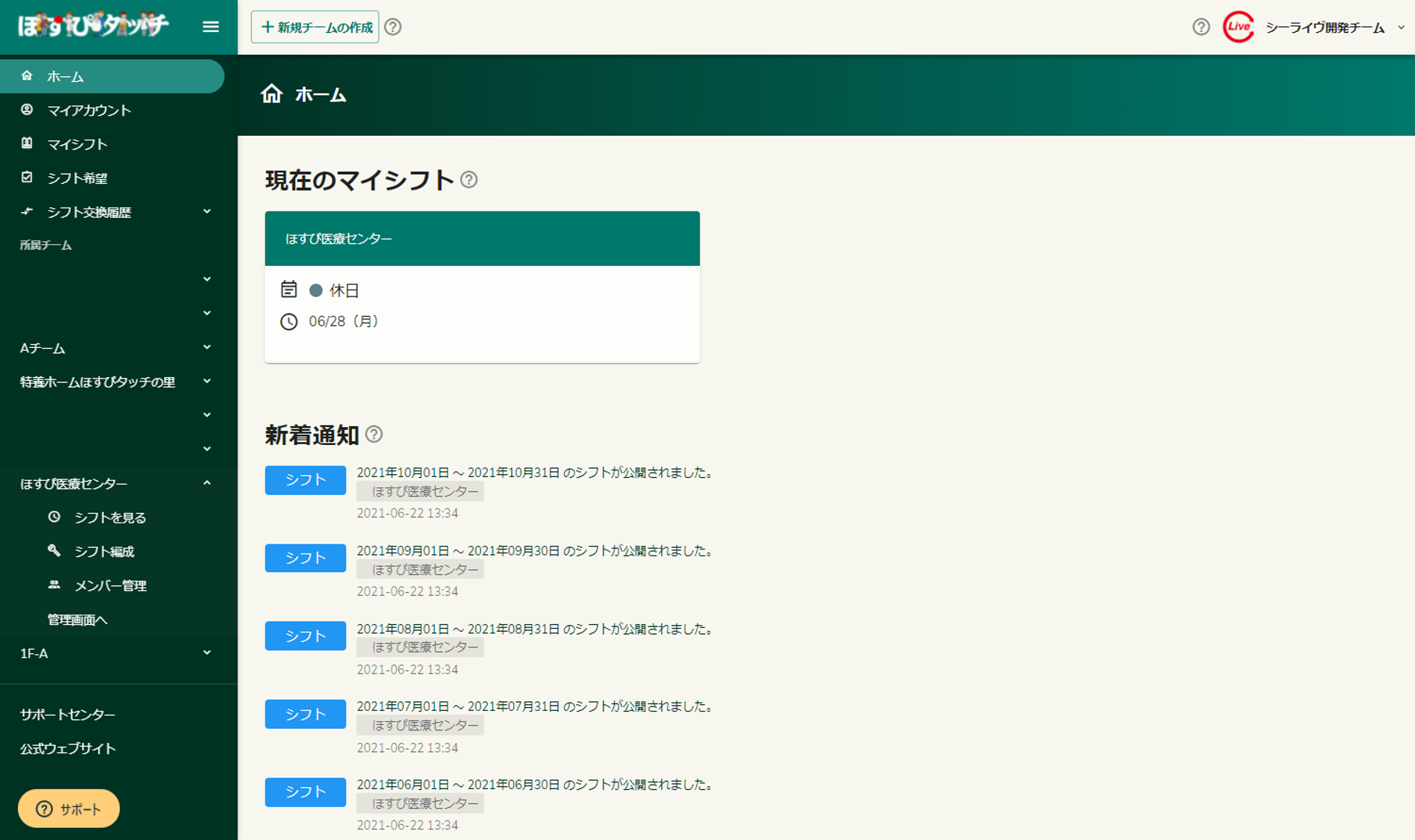Click help icon next to 現在のマイシフト

pyautogui.click(x=469, y=180)
